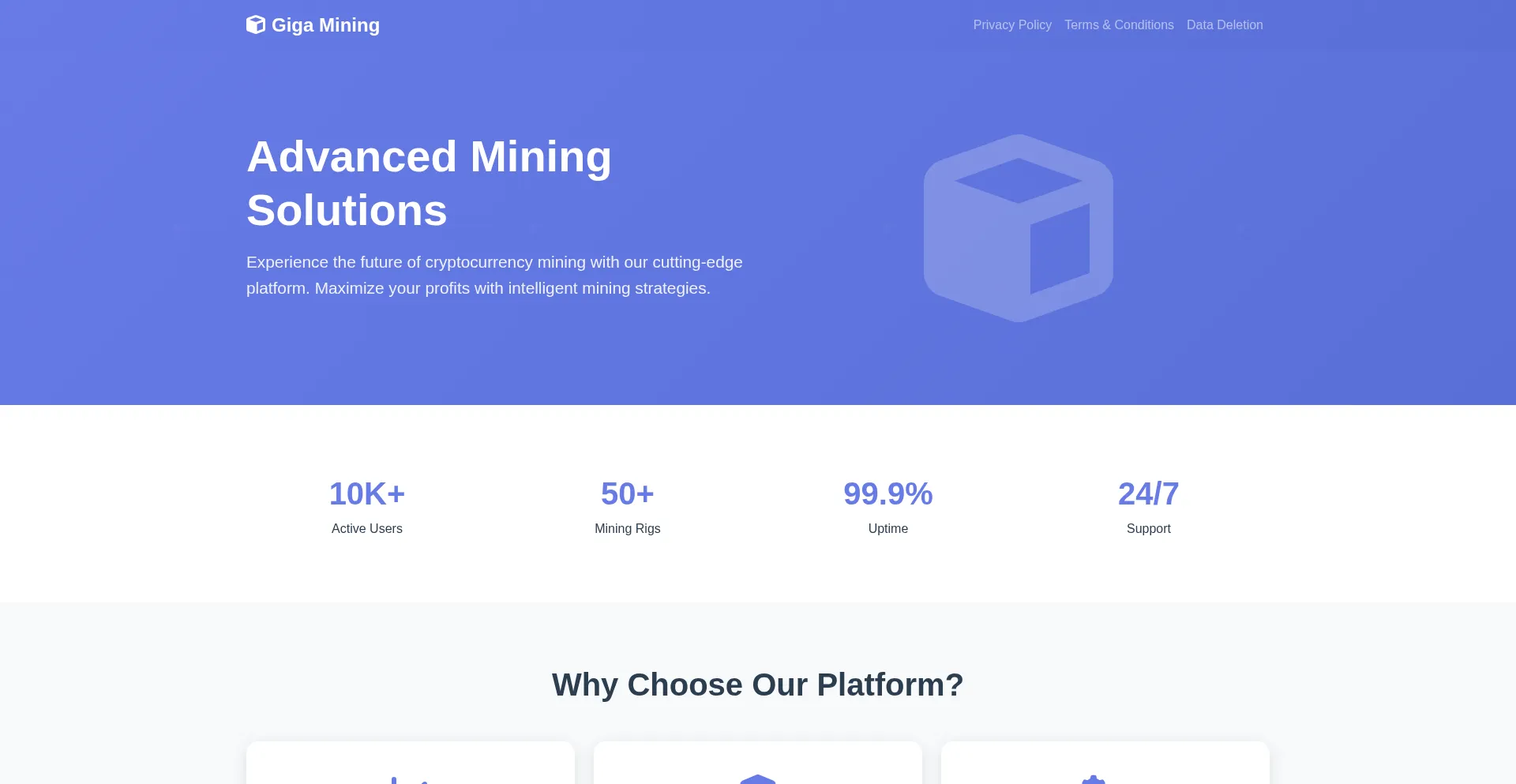Click the large cube icon in hero

coord(1018,228)
